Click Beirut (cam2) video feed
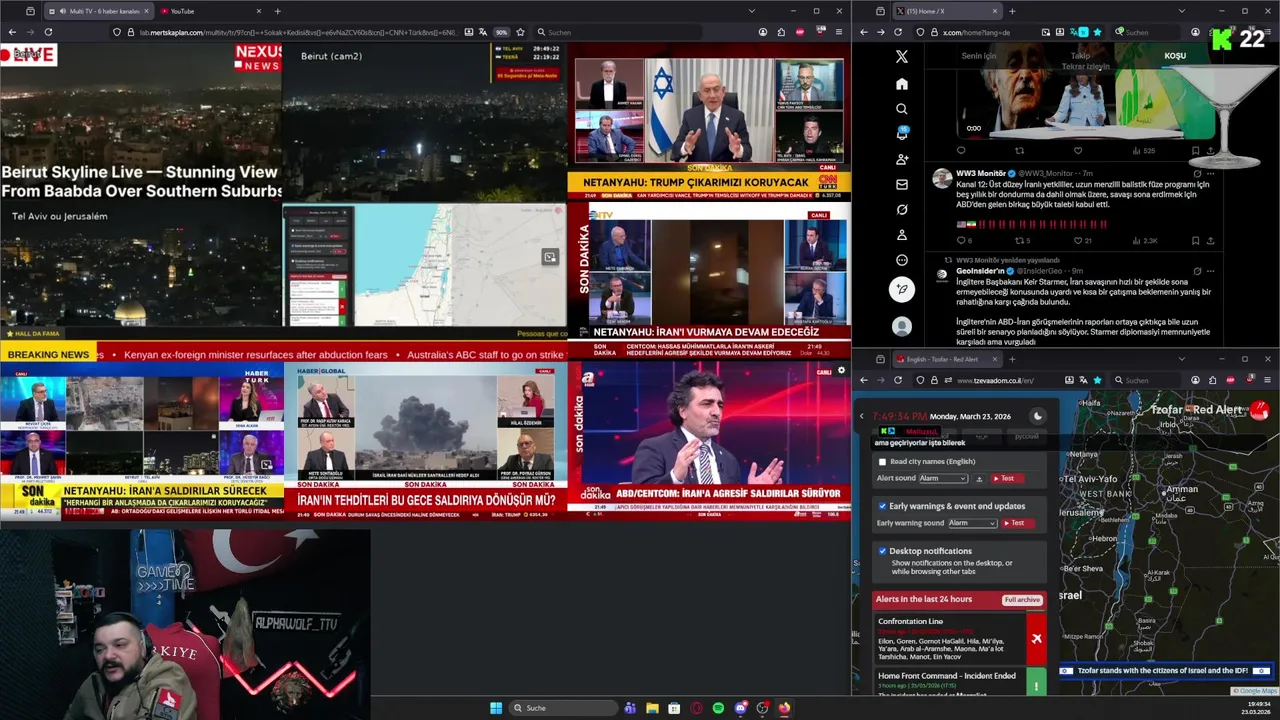The image size is (1280, 720). coord(425,122)
